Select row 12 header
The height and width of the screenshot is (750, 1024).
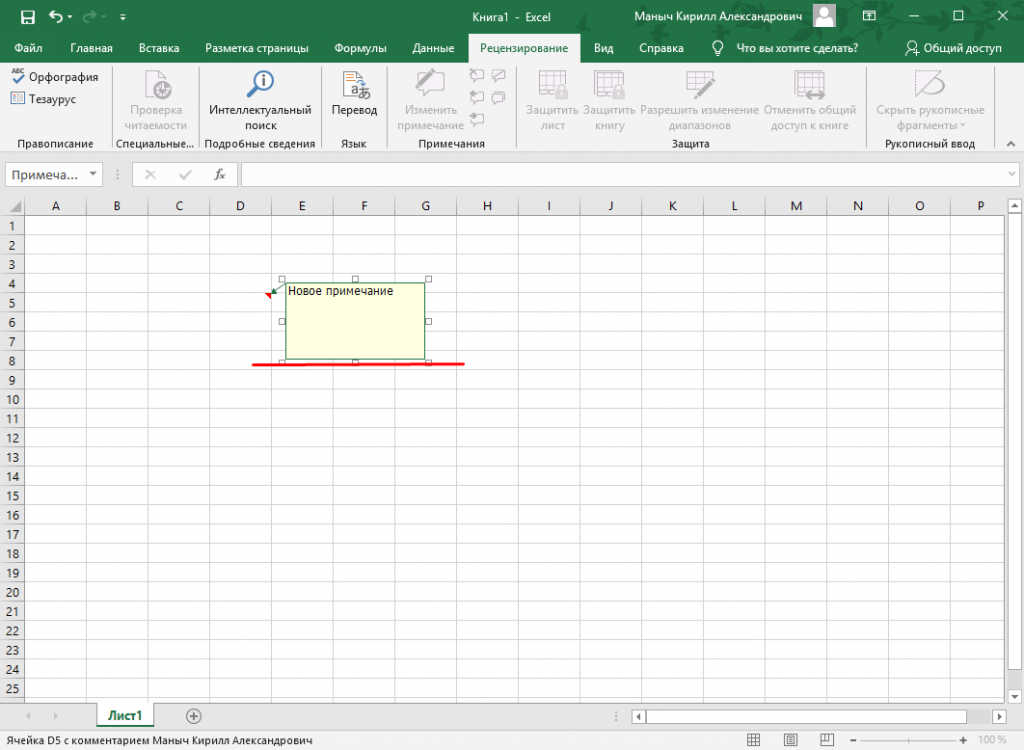(12, 438)
